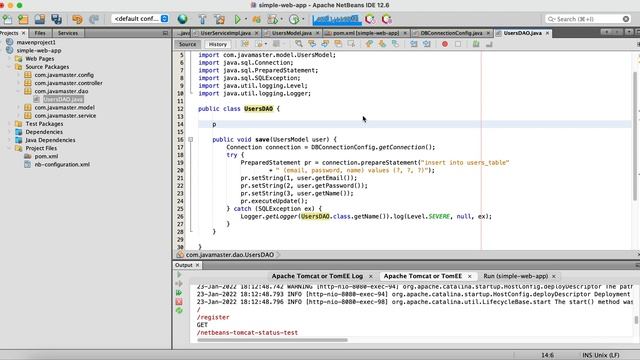Click the Find Selection magnifier editor icon

pyautogui.click(x=299, y=44)
